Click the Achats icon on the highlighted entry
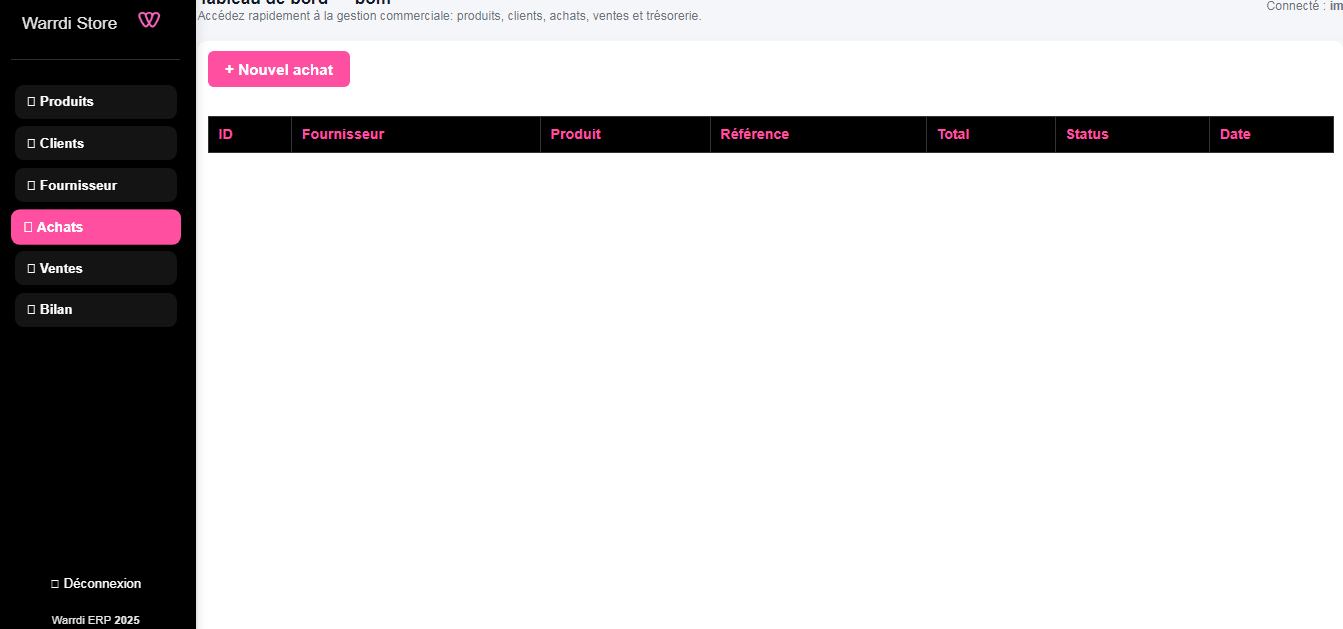Viewport: 1343px width, 629px height. (x=31, y=226)
